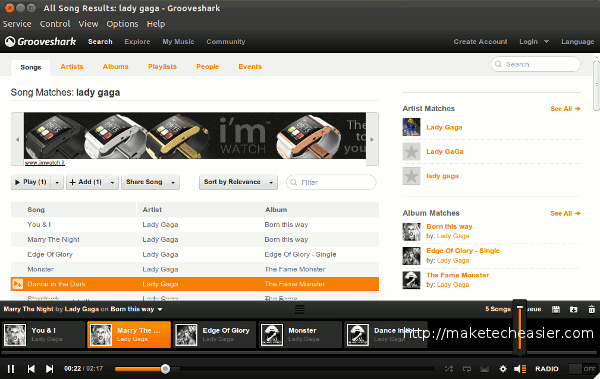Image resolution: width=600 pixels, height=379 pixels.
Task: Click Edge Of Glory - Single album cover
Action: pos(411,256)
